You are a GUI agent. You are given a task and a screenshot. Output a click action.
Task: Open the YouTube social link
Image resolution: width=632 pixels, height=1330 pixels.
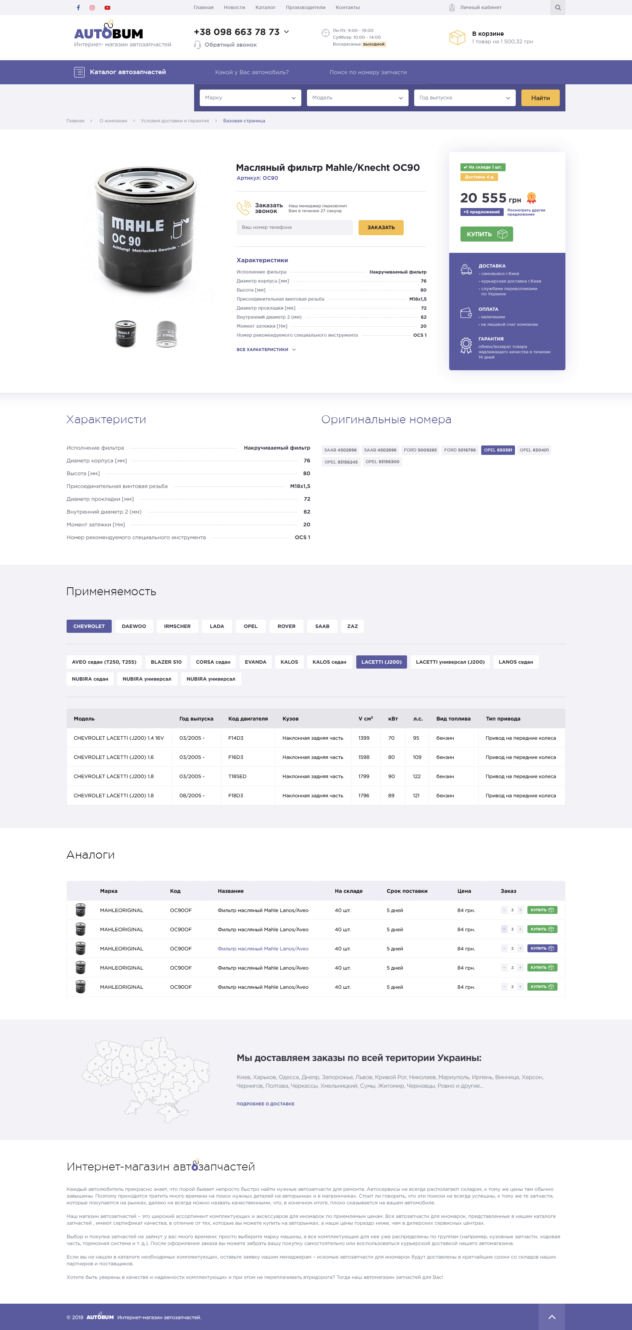(107, 7)
